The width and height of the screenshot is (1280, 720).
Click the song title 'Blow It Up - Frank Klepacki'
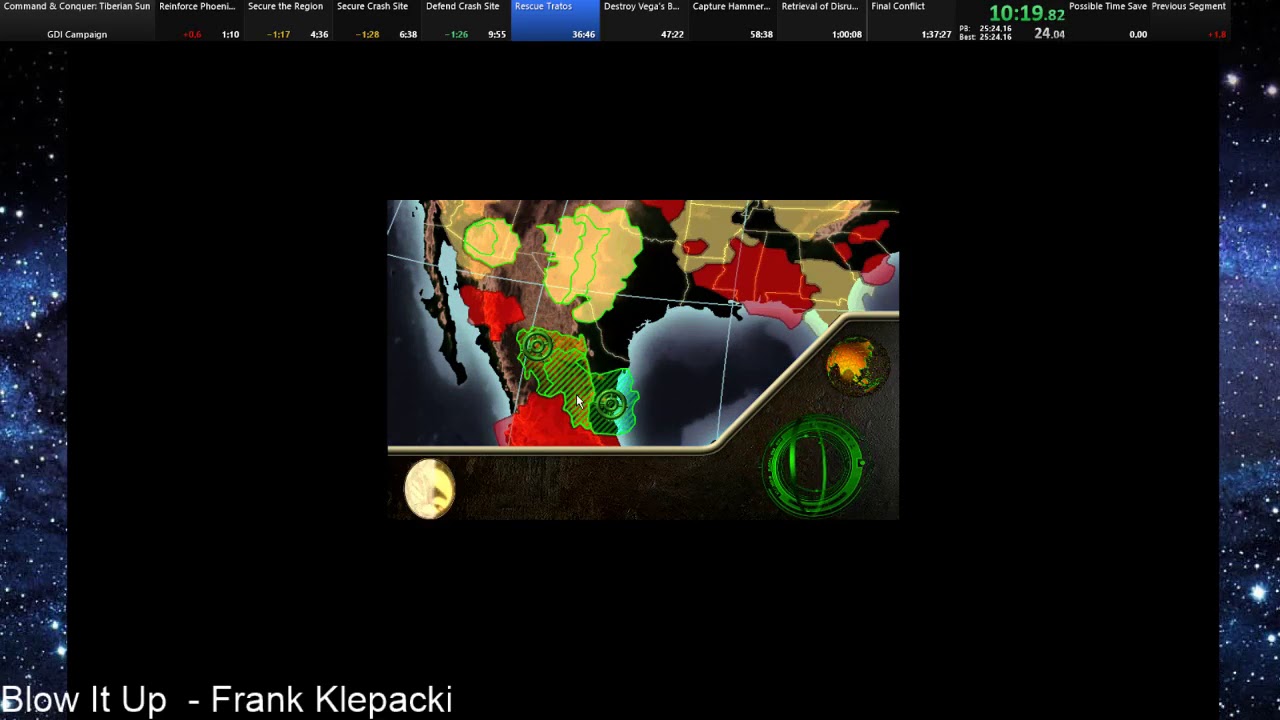click(227, 699)
